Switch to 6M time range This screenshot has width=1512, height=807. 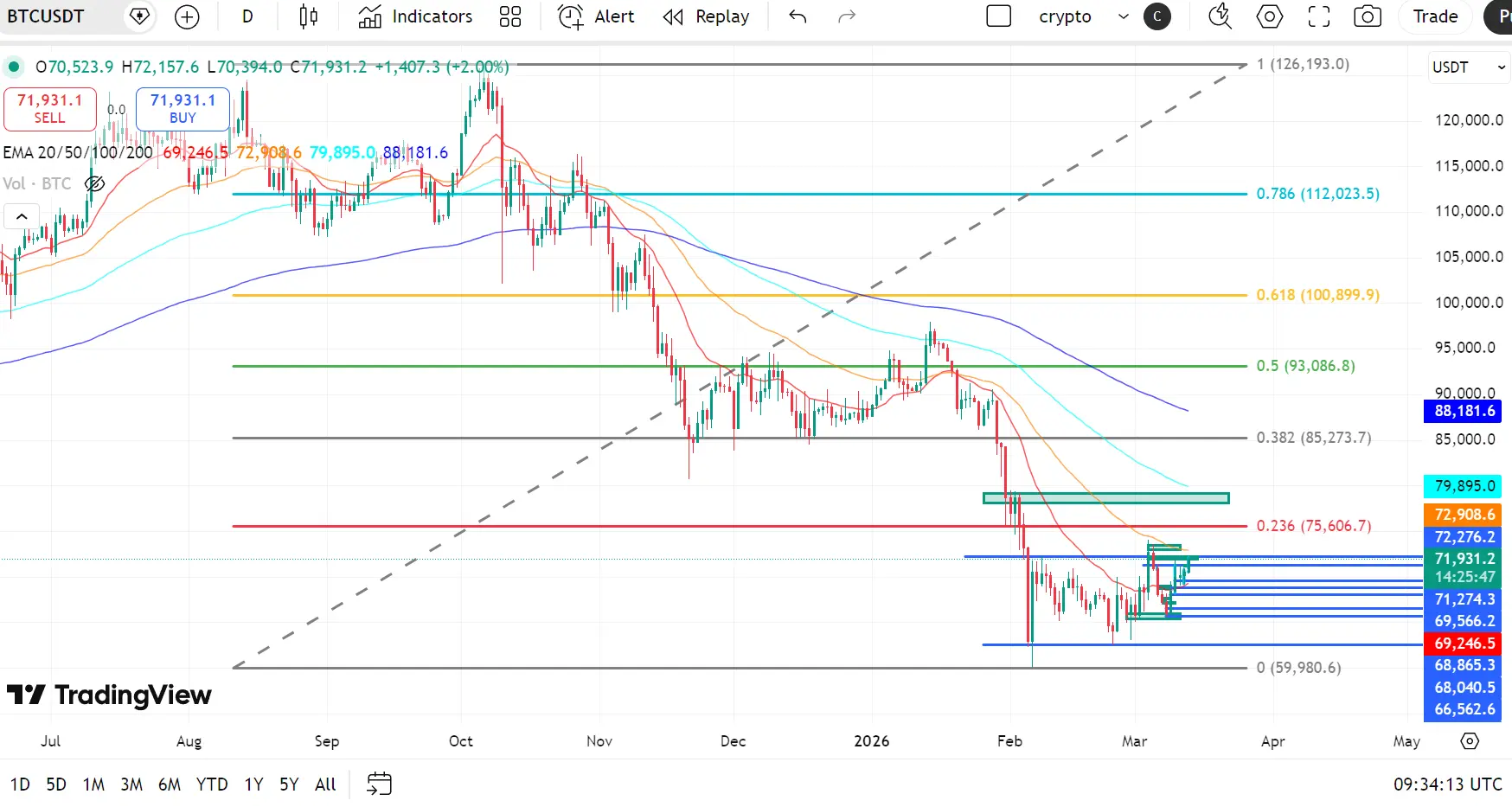pos(170,785)
